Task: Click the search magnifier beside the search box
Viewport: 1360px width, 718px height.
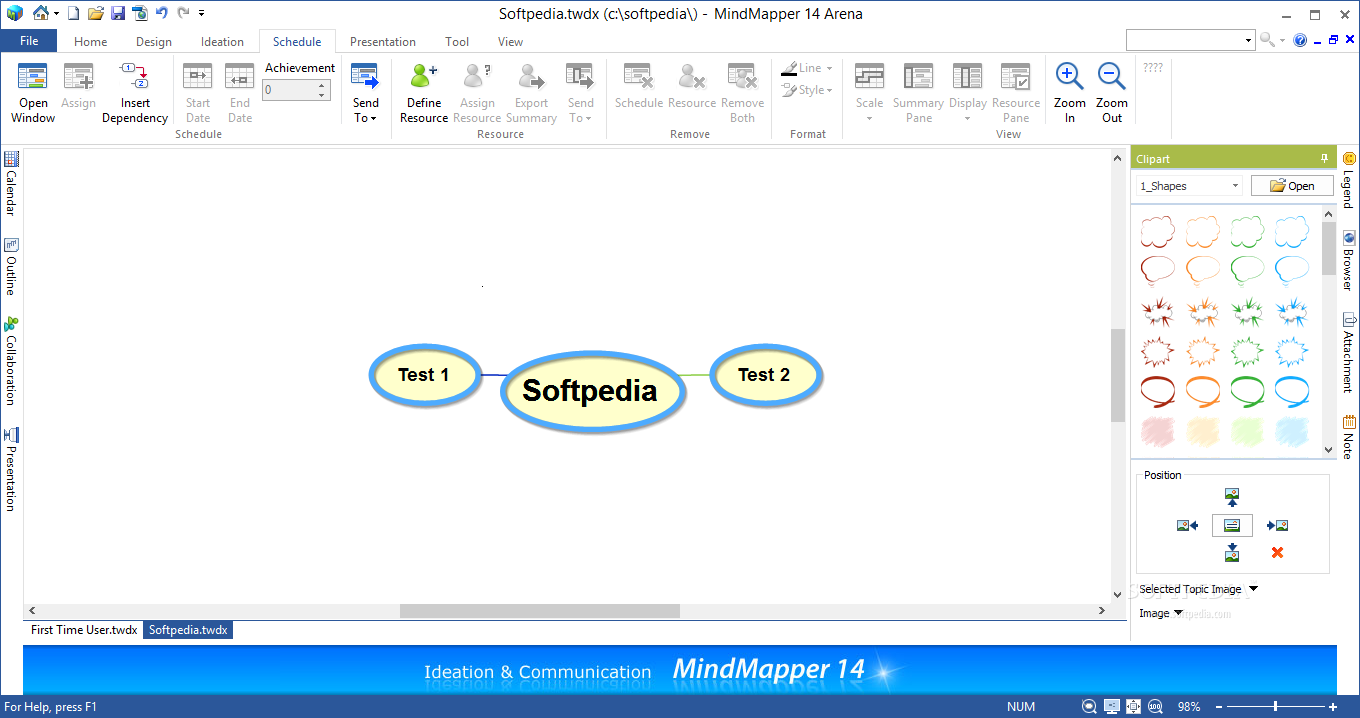Action: (x=1266, y=40)
